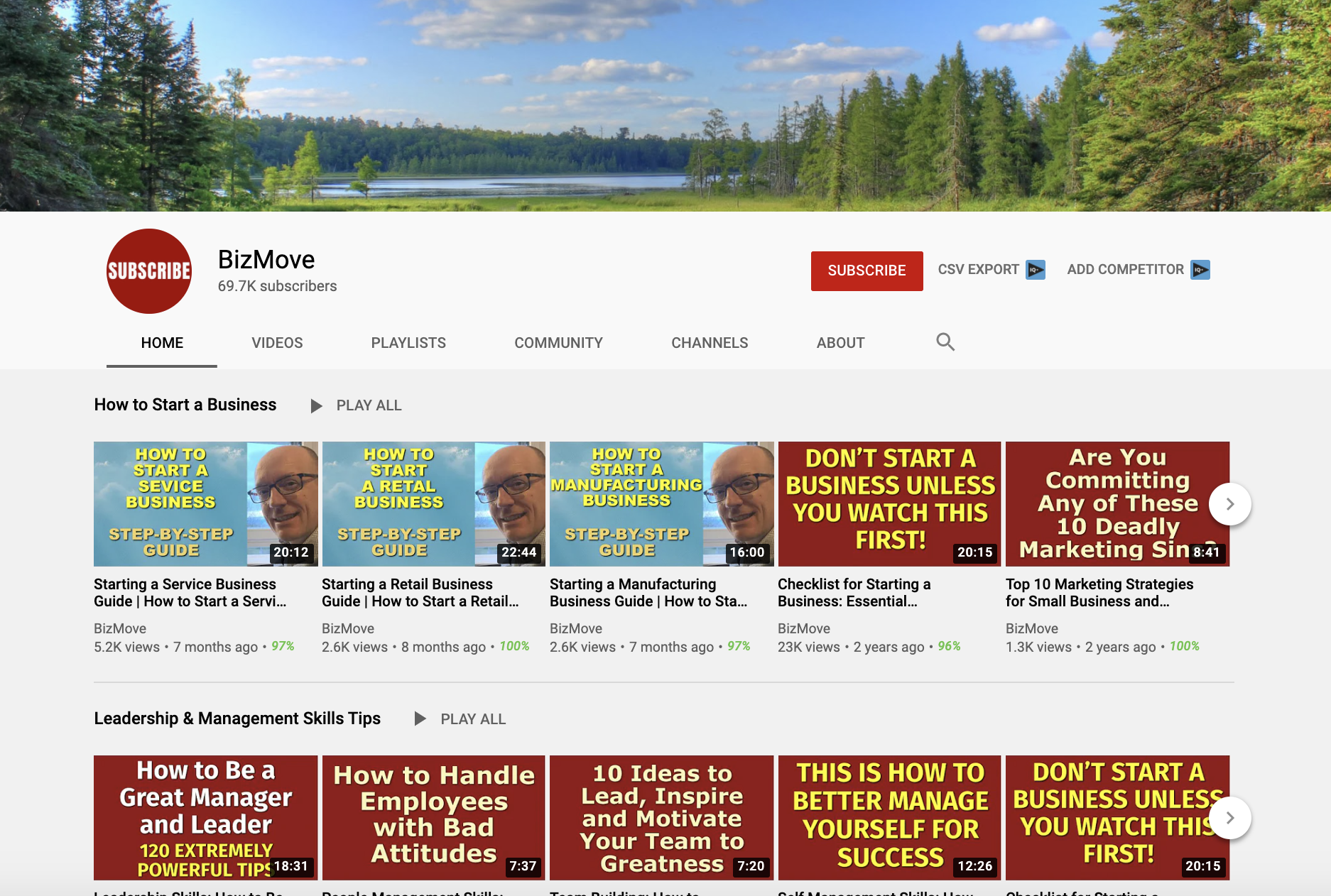Click the 97% rating on Service Business video

click(283, 646)
